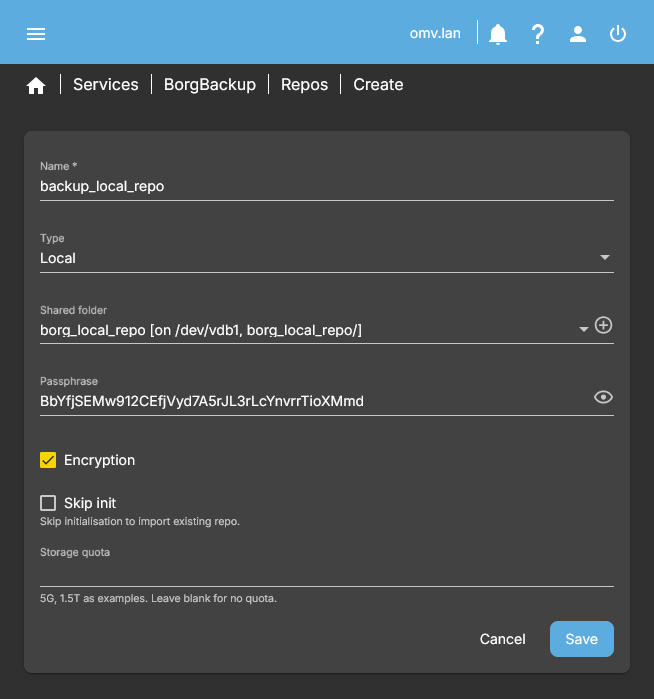The height and width of the screenshot is (699, 654).
Task: Click into the Passphrase text field
Action: point(310,401)
